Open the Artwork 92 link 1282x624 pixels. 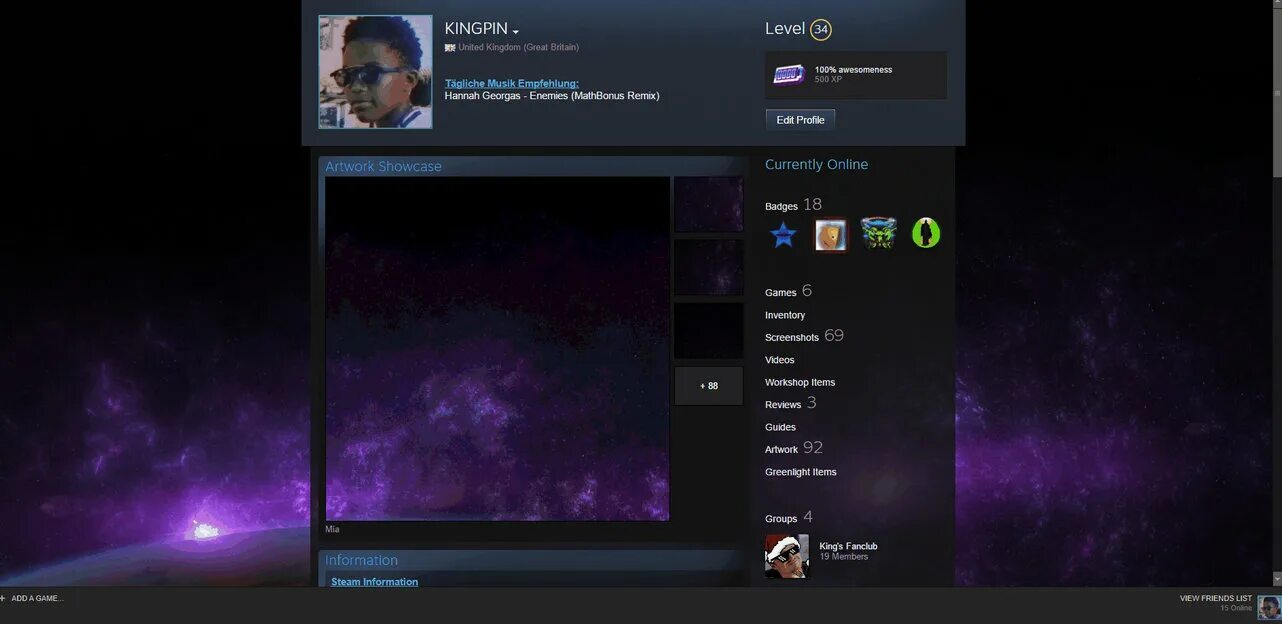(x=794, y=448)
